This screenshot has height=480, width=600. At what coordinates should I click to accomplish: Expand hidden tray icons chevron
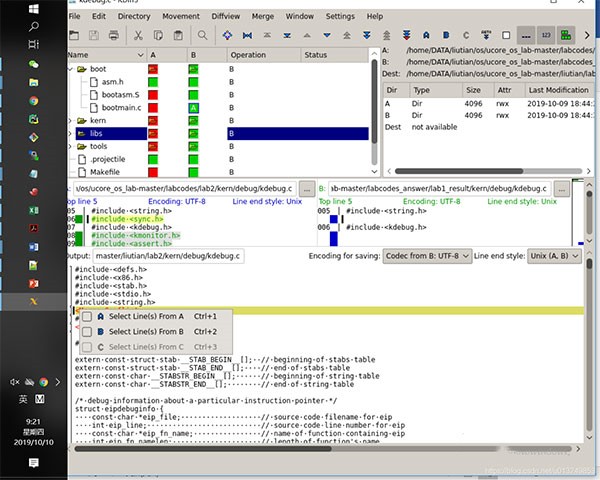click(58, 382)
